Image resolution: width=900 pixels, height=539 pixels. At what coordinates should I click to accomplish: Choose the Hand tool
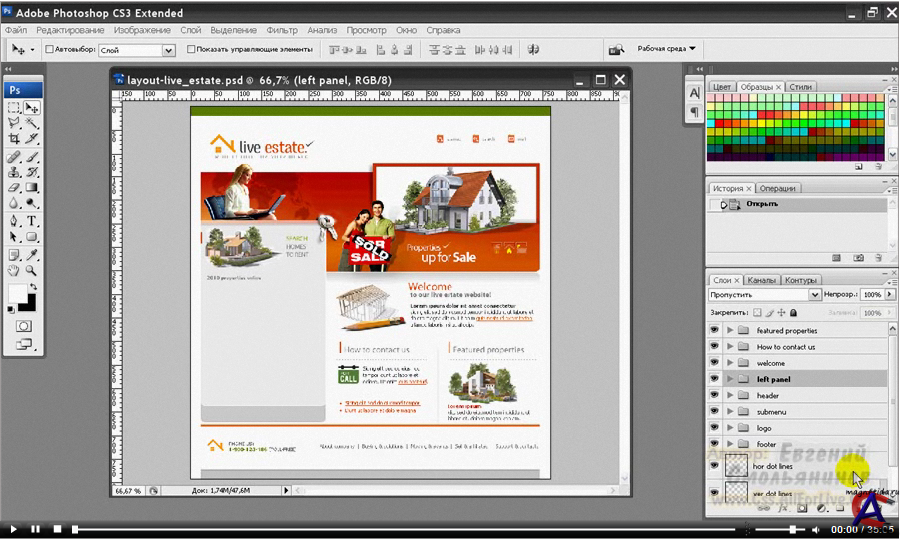(14, 270)
